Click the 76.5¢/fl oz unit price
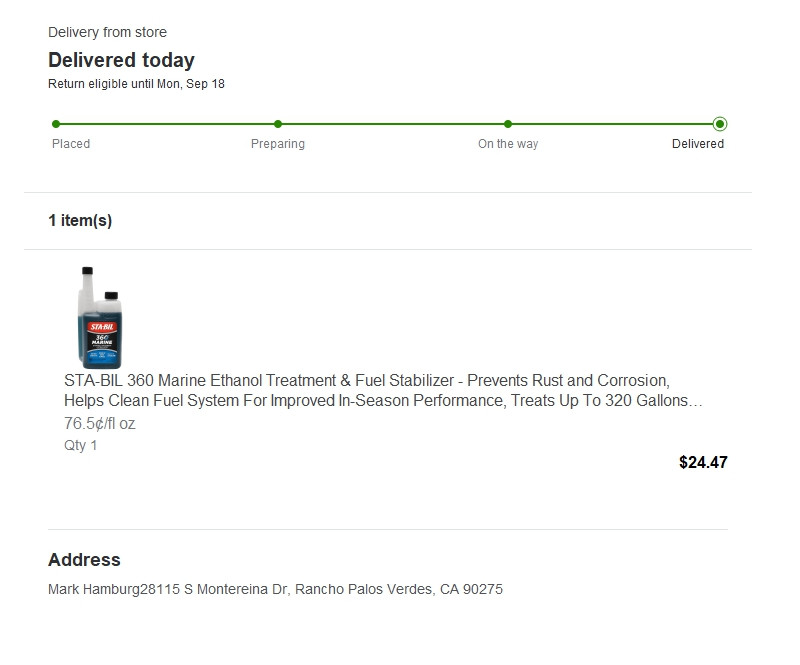Screen dimensions: 800x665 click(100, 423)
